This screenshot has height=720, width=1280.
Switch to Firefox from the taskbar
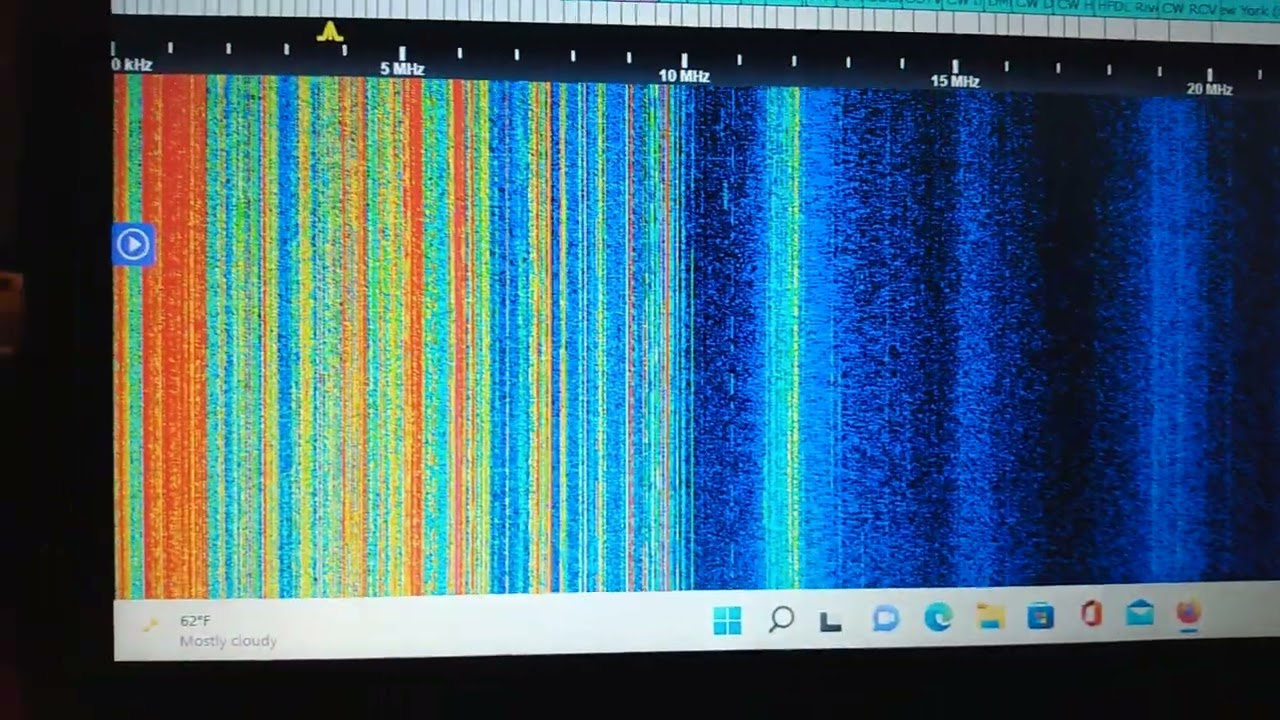(1188, 612)
